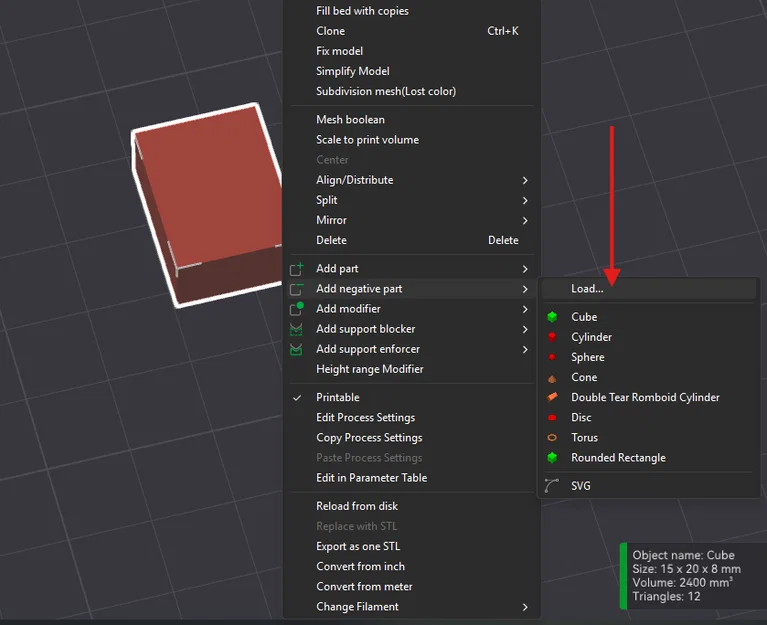
Task: Click the green Rounded Rectangle icon
Action: pos(552,458)
